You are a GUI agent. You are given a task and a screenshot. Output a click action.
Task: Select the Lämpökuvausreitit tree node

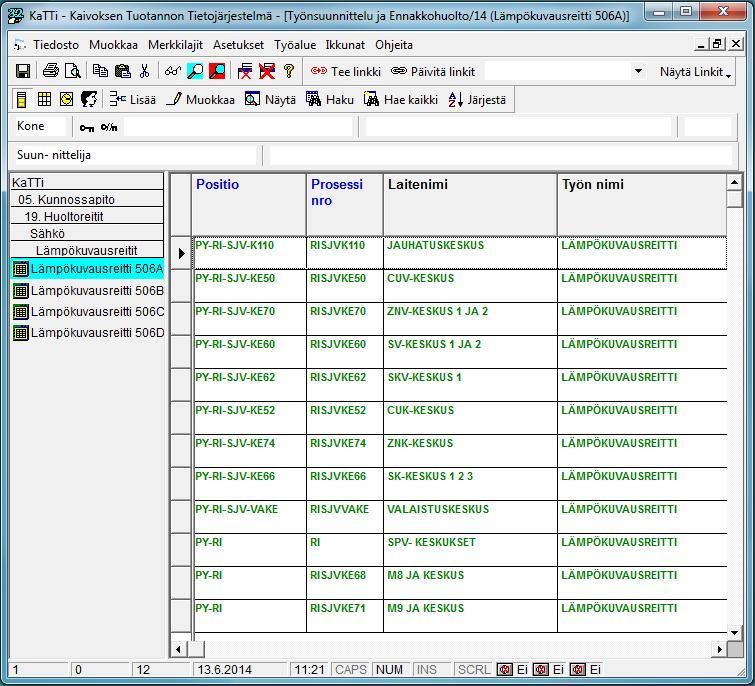tap(87, 250)
